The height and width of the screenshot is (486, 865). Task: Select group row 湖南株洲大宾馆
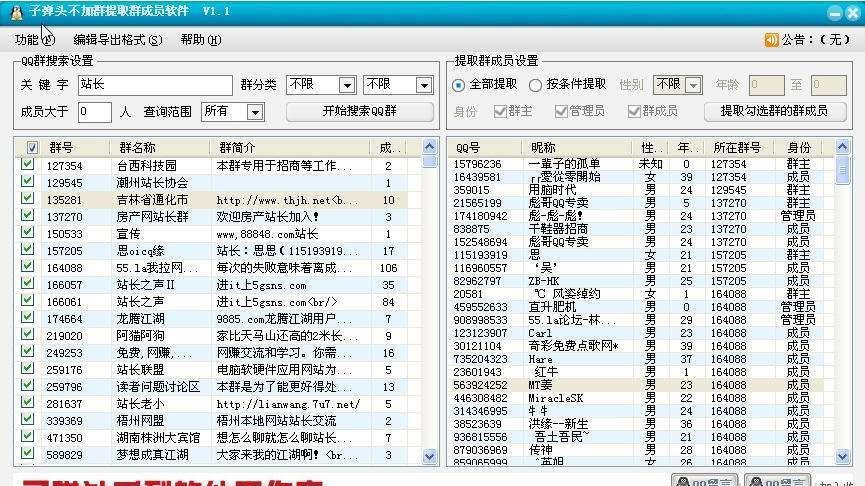[216, 438]
